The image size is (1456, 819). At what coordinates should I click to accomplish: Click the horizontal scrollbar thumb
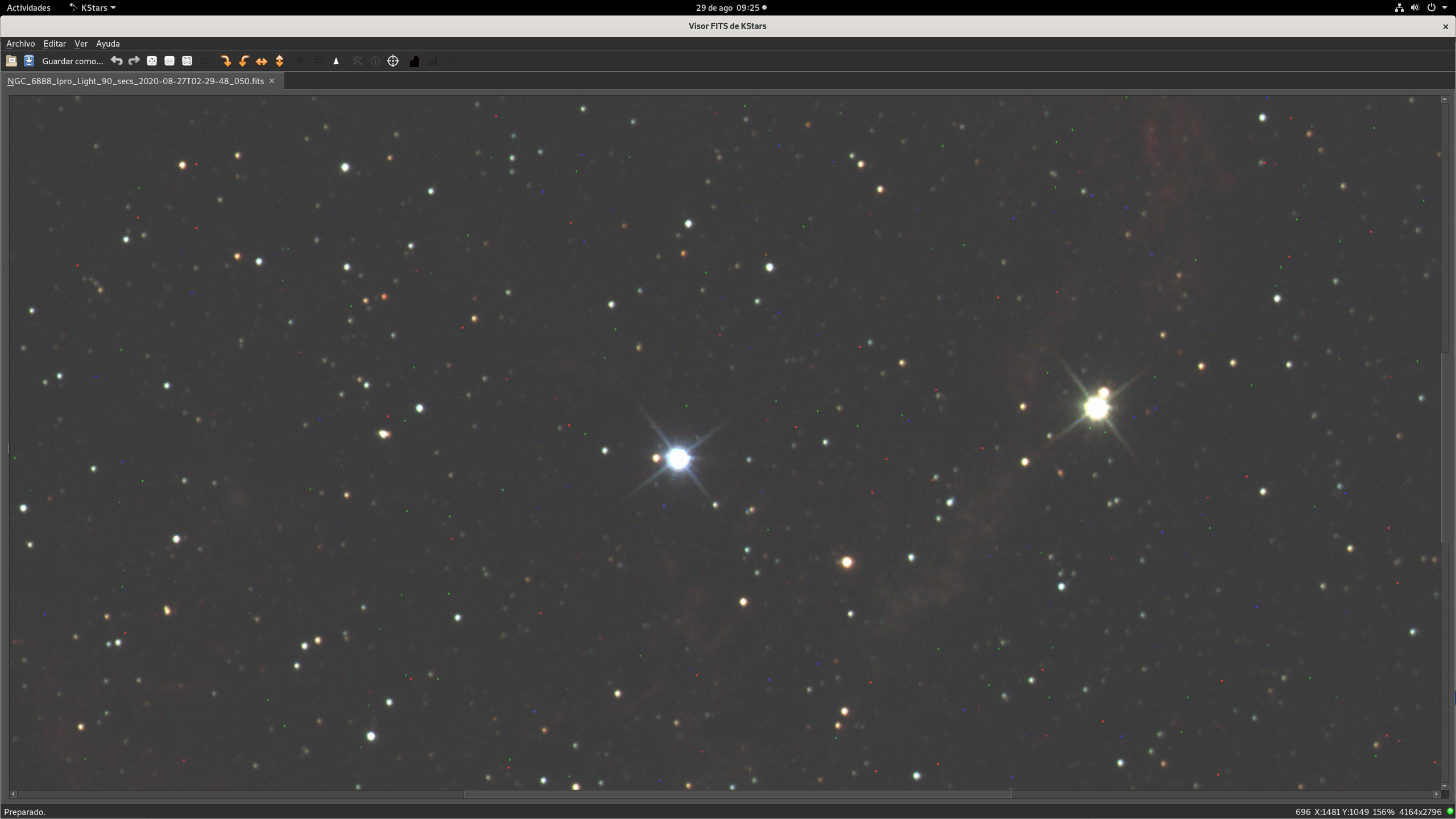738,794
